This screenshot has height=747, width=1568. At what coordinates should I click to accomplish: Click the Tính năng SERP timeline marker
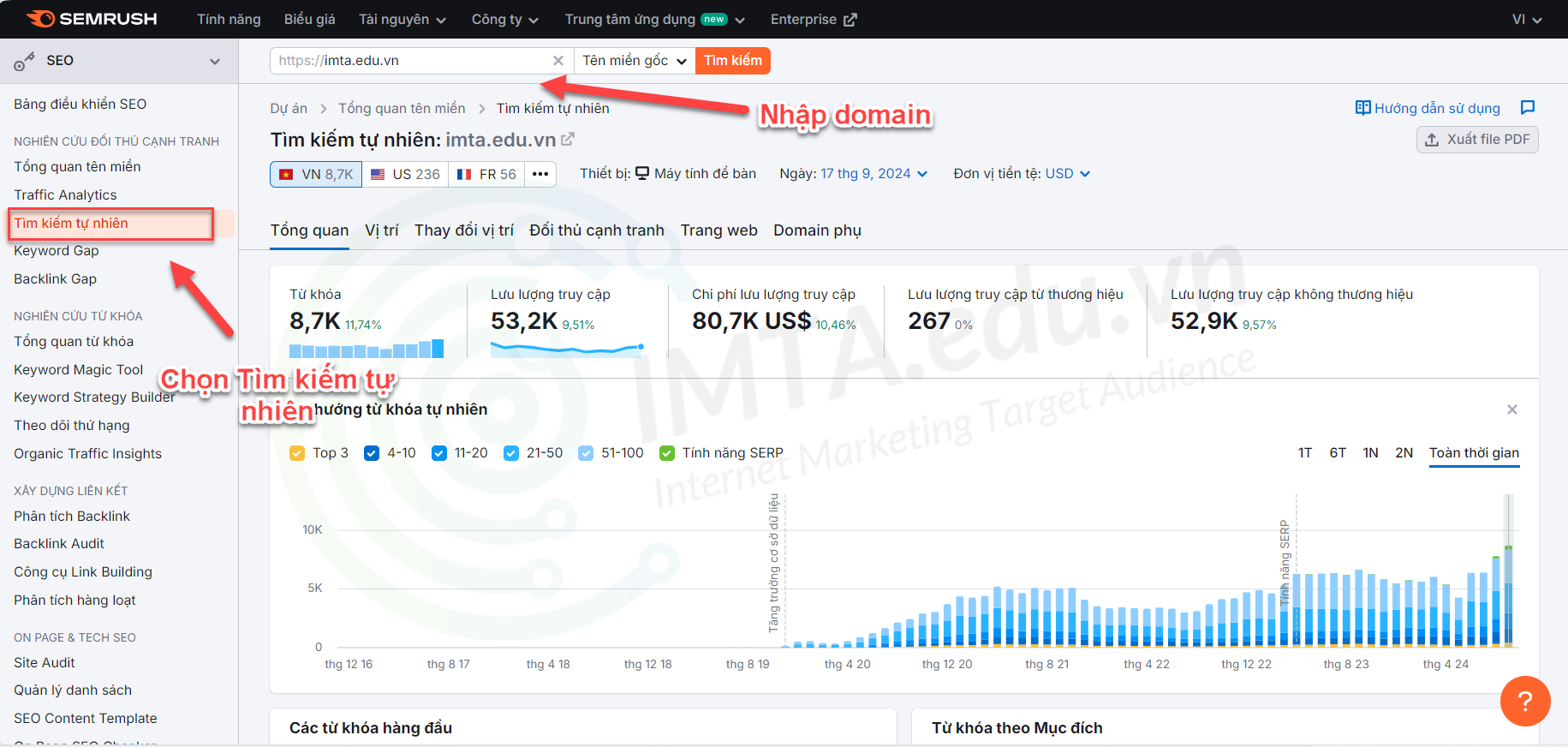pos(1285,562)
